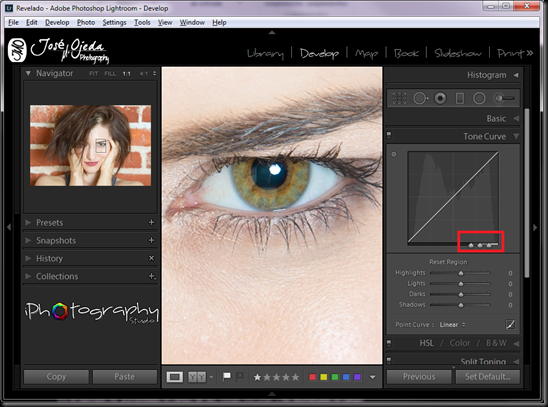Image resolution: width=548 pixels, height=407 pixels.
Task: Activate the Tone Curve targeted adjustment tool
Action: click(x=394, y=154)
